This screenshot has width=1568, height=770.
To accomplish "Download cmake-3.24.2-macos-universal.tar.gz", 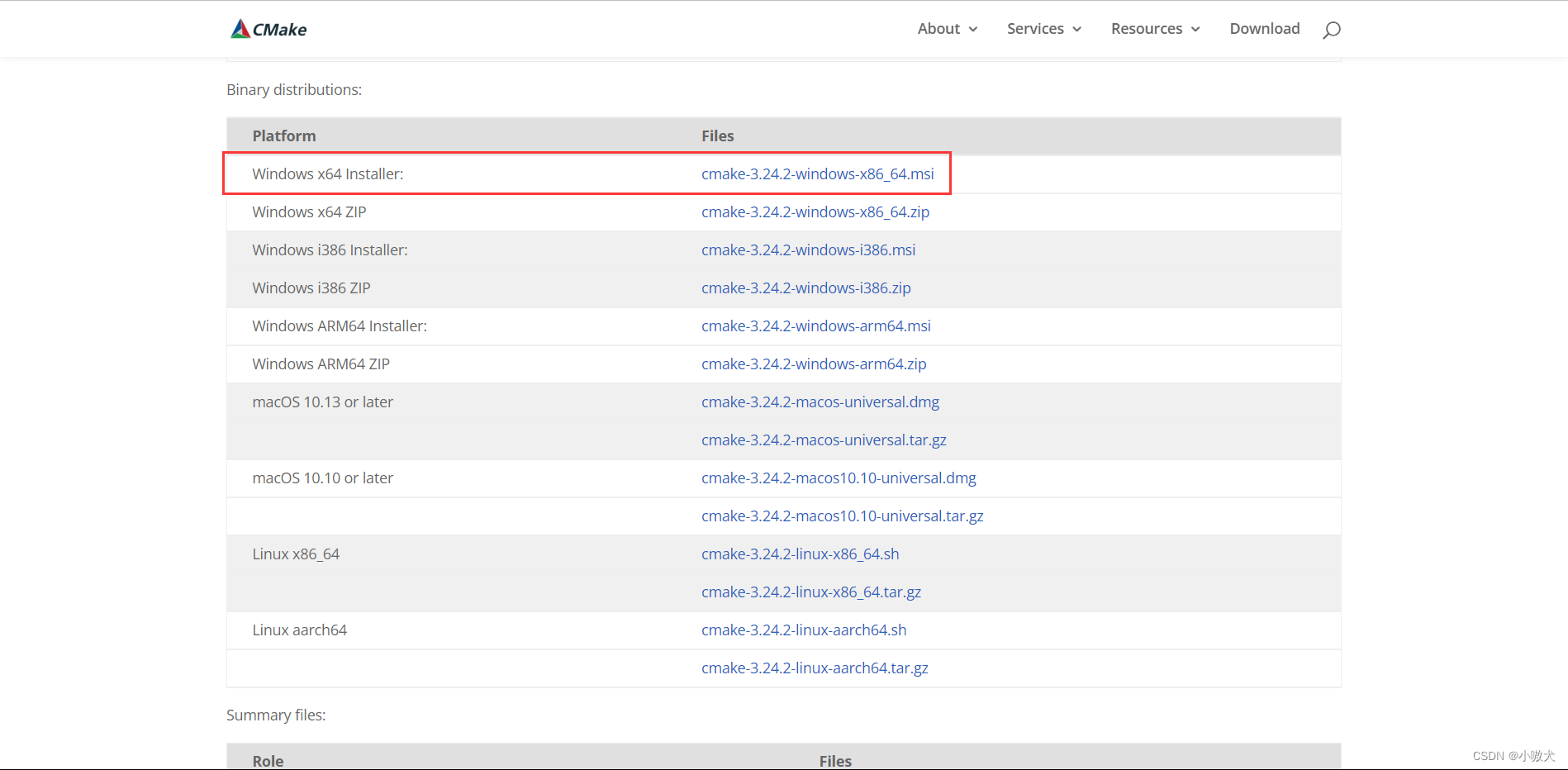I will [824, 440].
